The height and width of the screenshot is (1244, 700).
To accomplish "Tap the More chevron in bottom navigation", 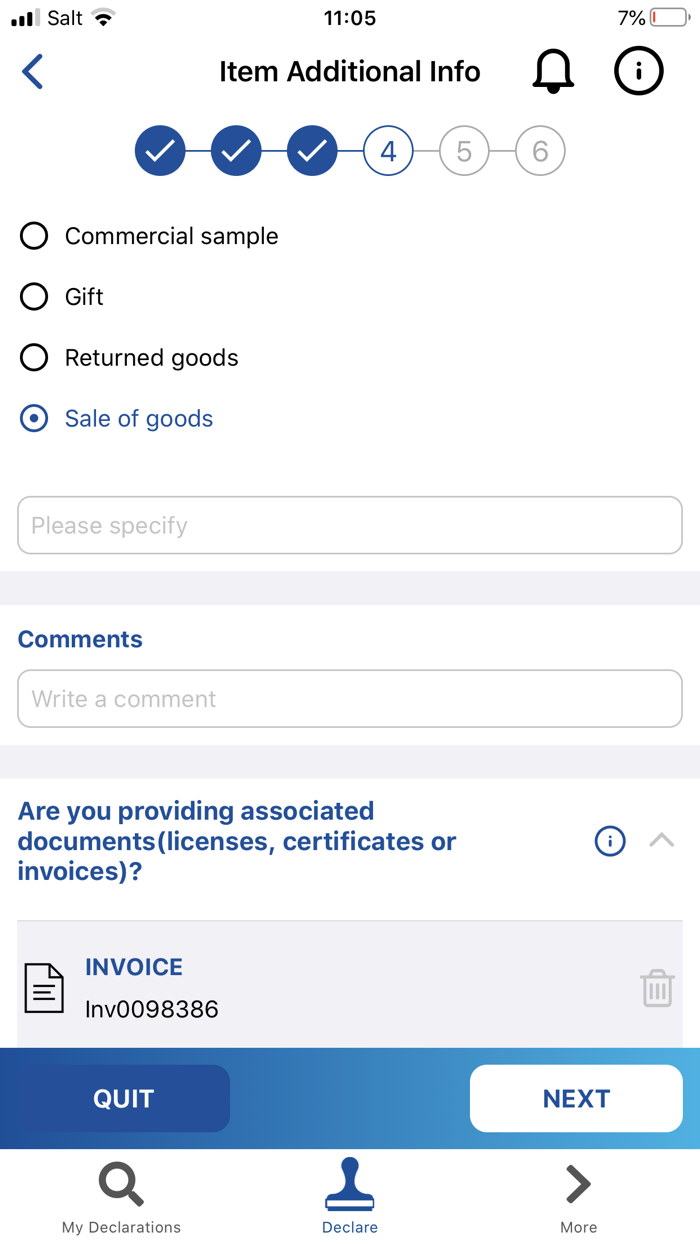I will (x=577, y=1183).
